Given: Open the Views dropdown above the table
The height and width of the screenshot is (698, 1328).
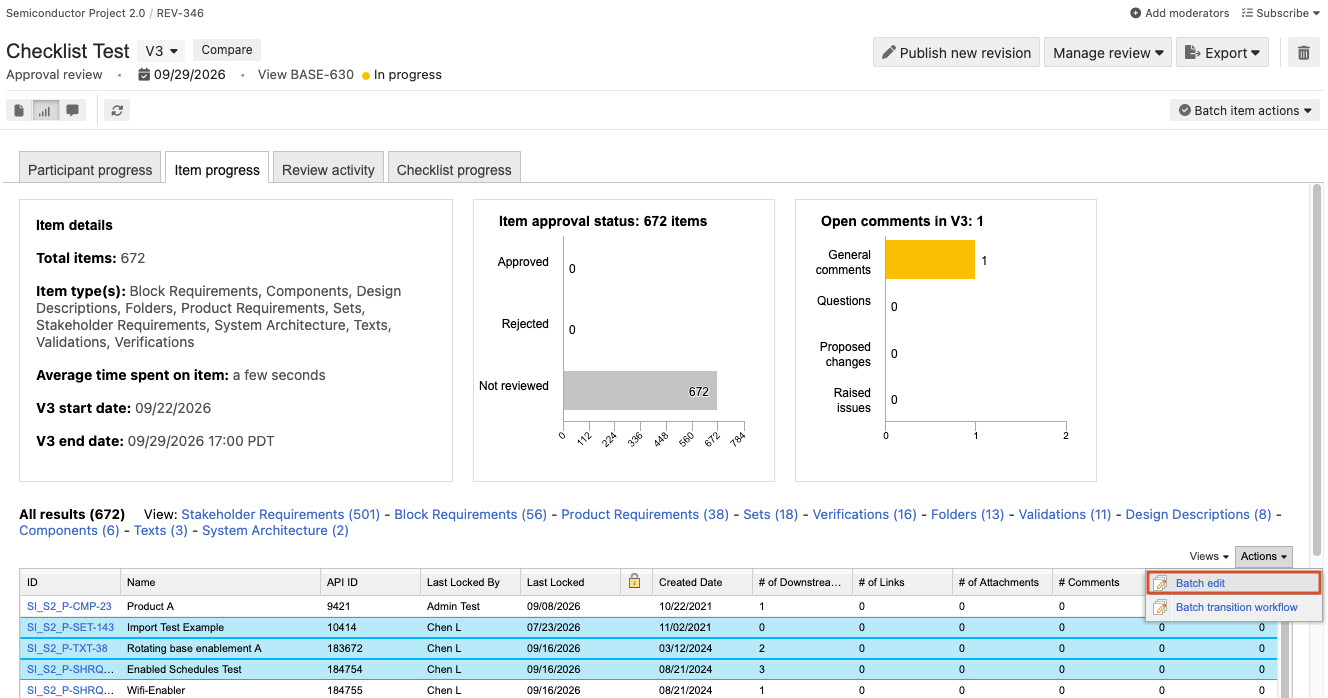Looking at the screenshot, I should [x=1209, y=556].
